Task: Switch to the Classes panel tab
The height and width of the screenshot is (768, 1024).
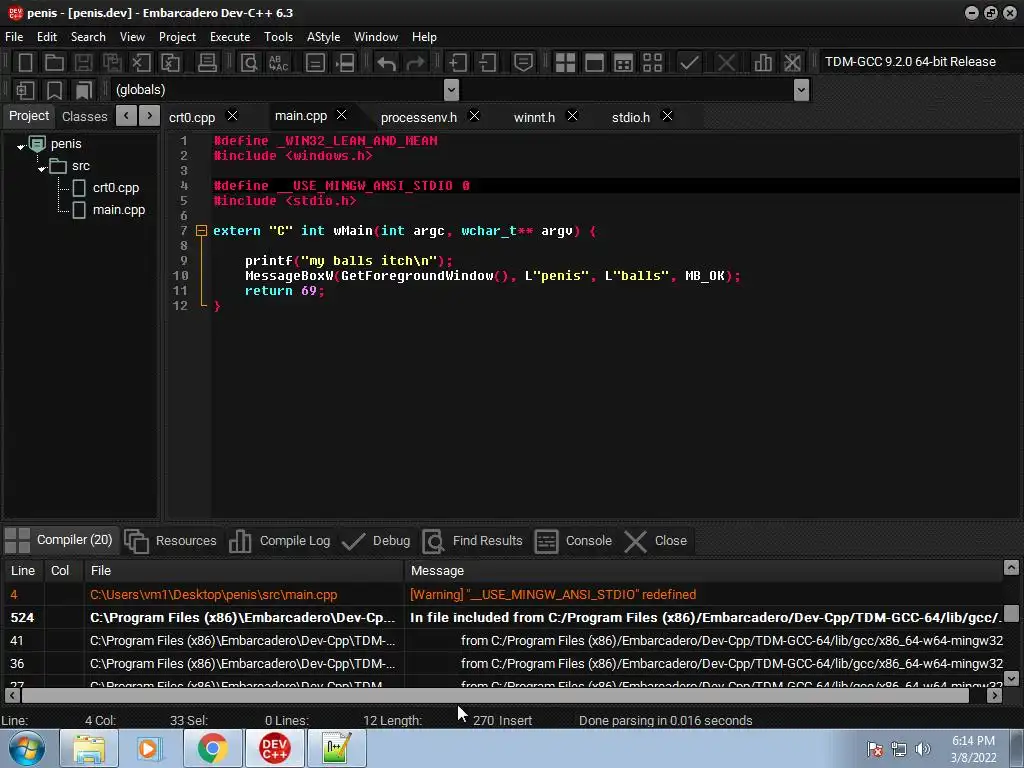Action: tap(84, 116)
